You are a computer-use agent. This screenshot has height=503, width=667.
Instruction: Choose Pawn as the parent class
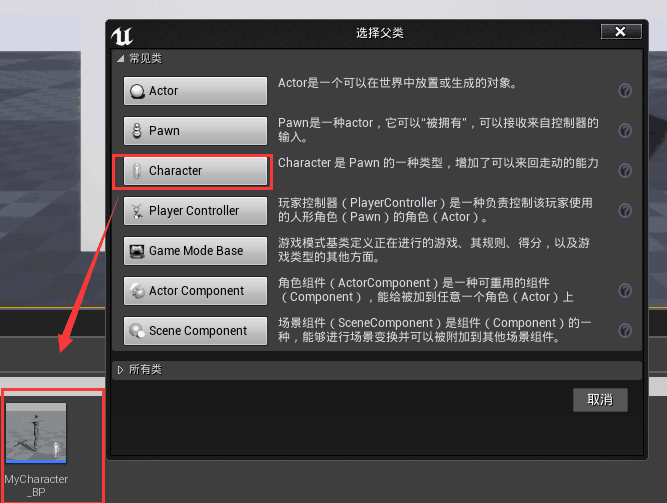tap(195, 131)
